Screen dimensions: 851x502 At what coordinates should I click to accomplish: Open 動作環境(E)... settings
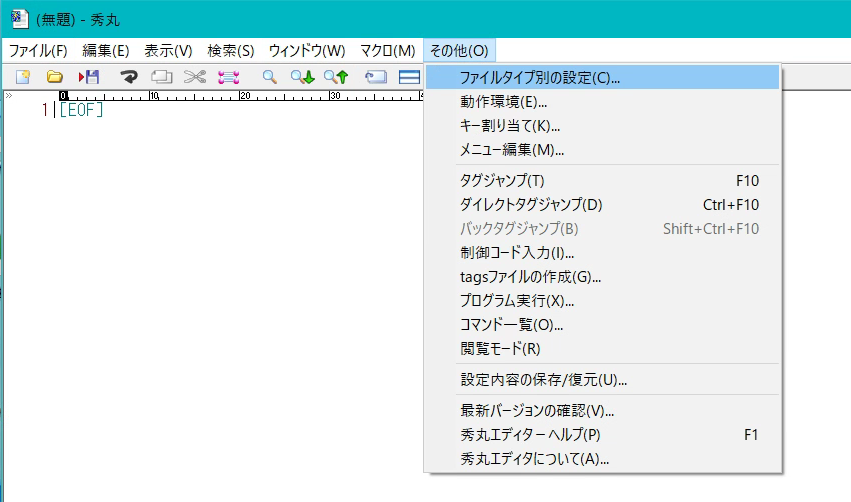[602, 101]
